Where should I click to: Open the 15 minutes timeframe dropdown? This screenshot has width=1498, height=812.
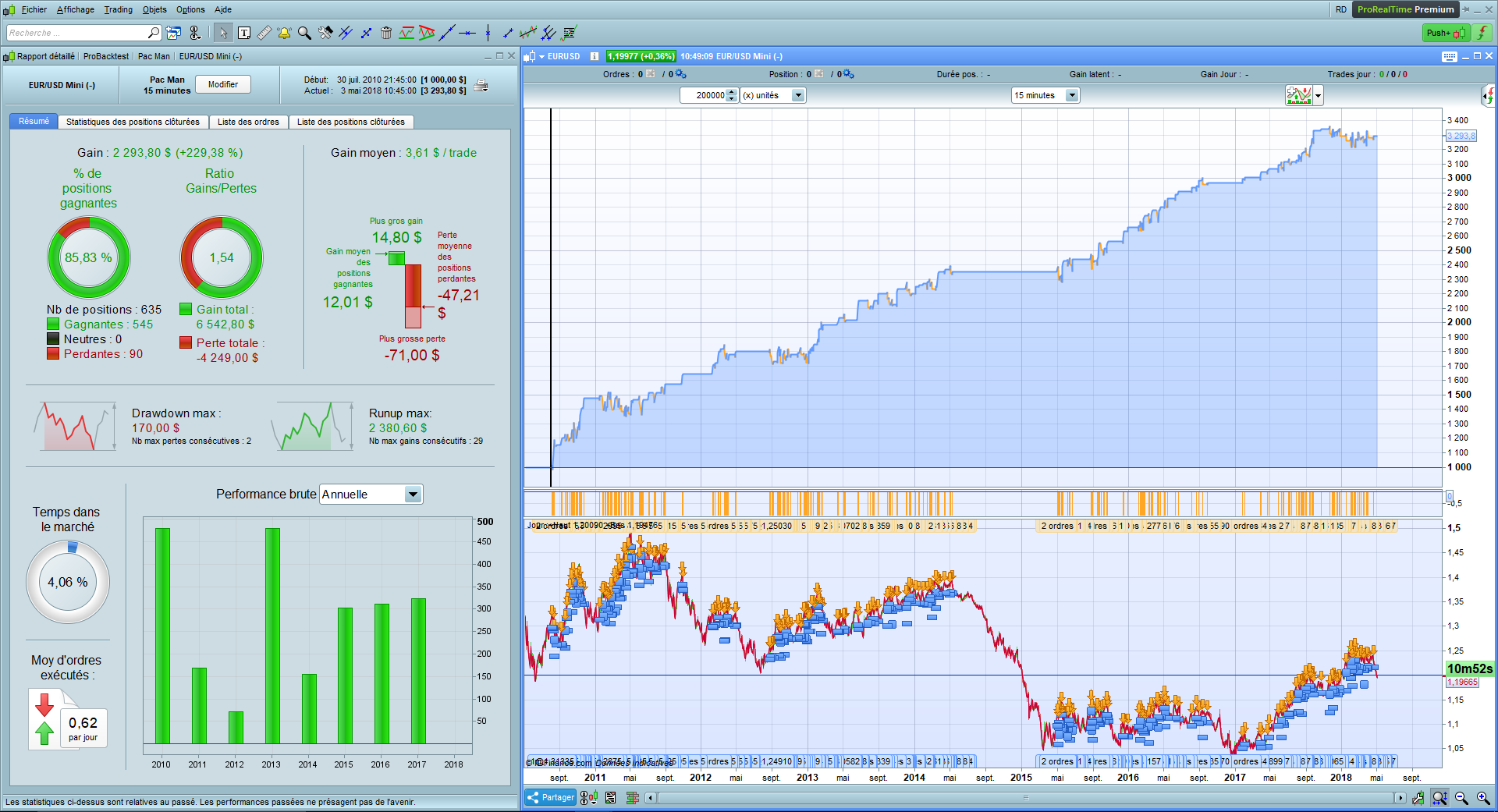tap(1045, 95)
